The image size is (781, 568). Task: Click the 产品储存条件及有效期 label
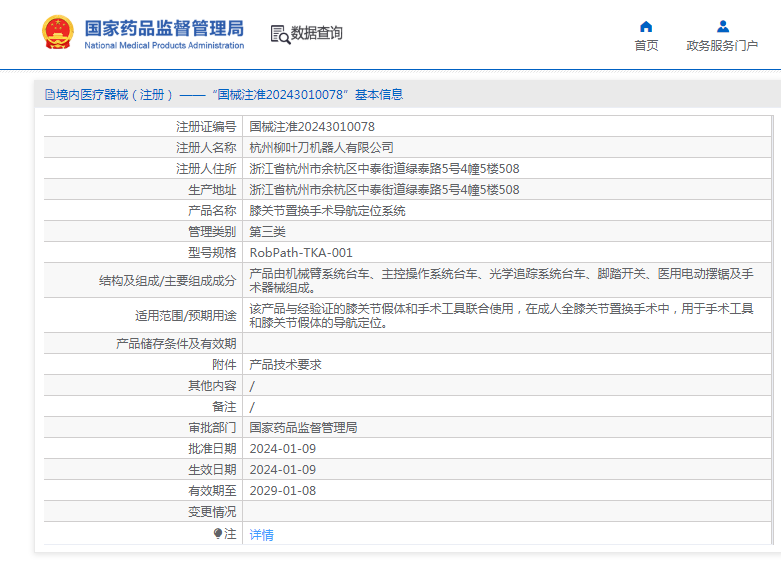[x=176, y=344]
